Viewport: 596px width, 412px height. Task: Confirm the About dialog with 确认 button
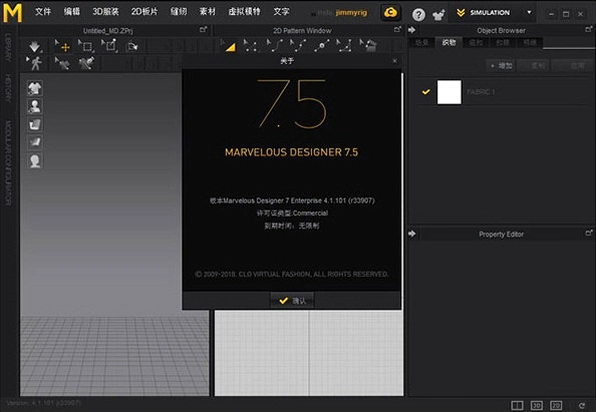pyautogui.click(x=292, y=301)
